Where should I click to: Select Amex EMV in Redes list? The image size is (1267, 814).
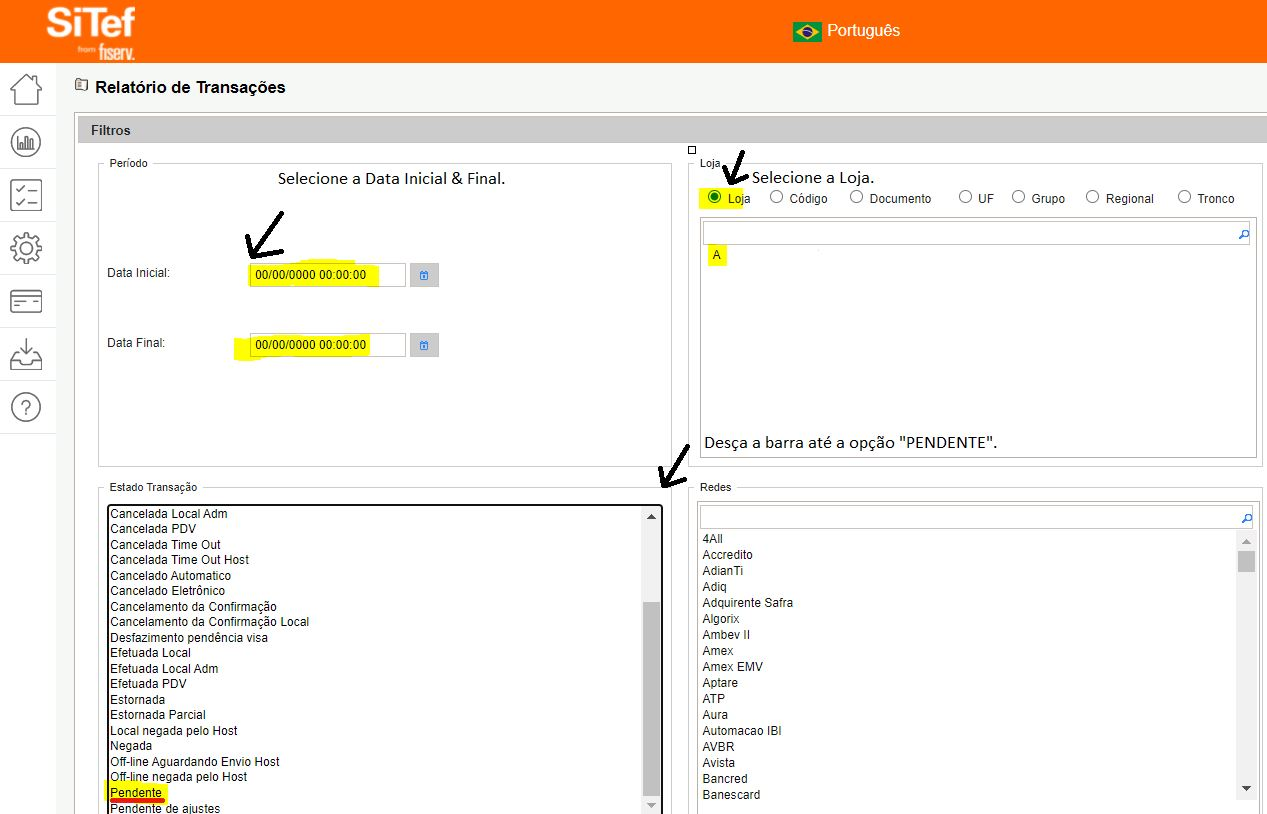(732, 667)
